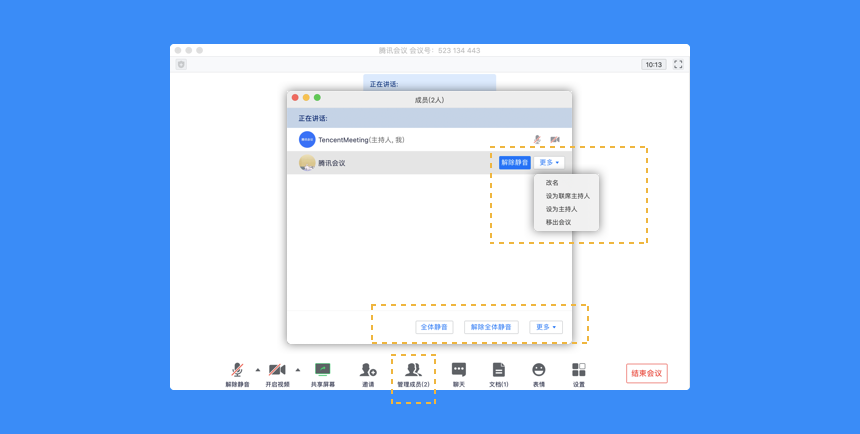Click the TencentMeeting blue avatar
Screen dimensions: 860x434
click(307, 139)
